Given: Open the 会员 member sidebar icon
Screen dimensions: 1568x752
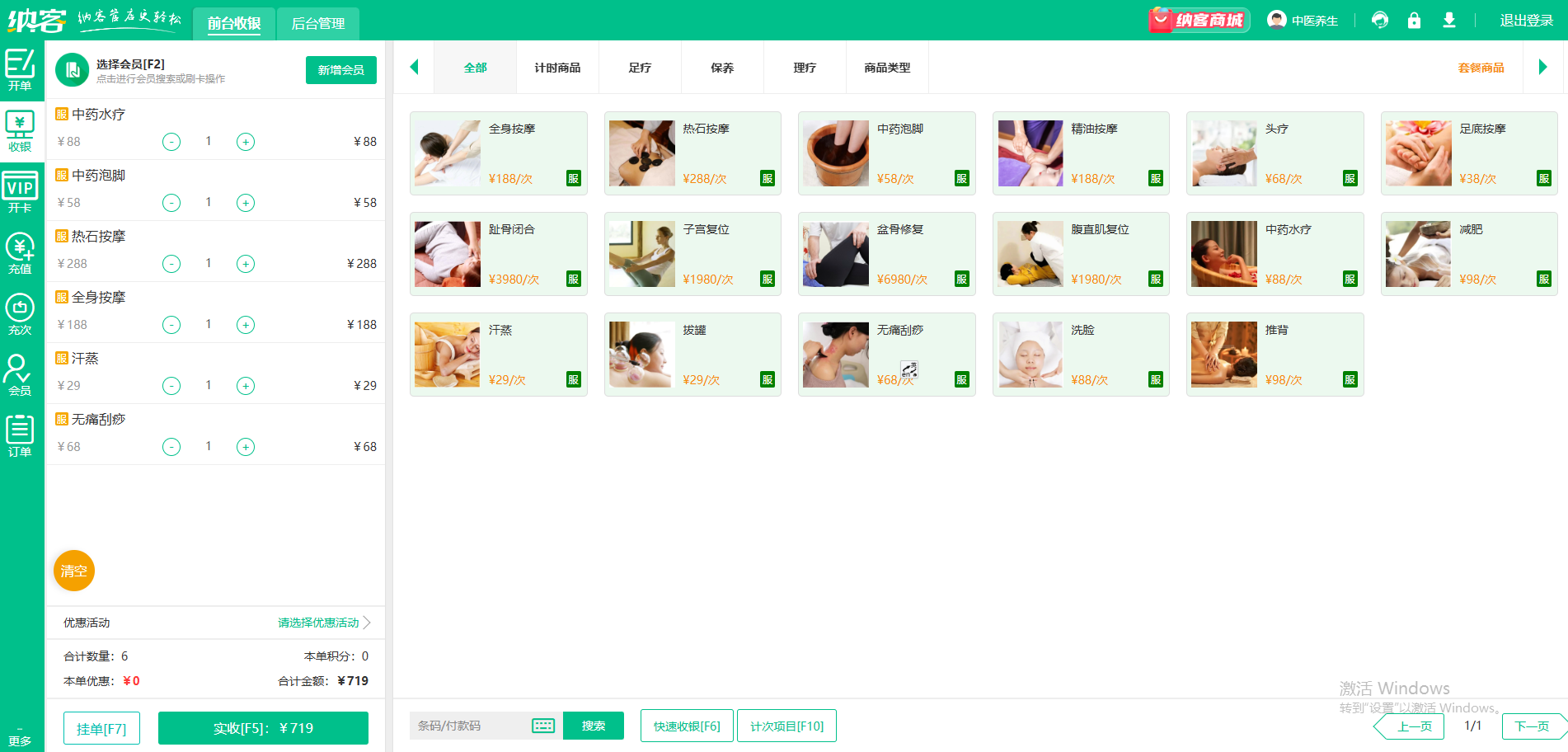Looking at the screenshot, I should (20, 375).
